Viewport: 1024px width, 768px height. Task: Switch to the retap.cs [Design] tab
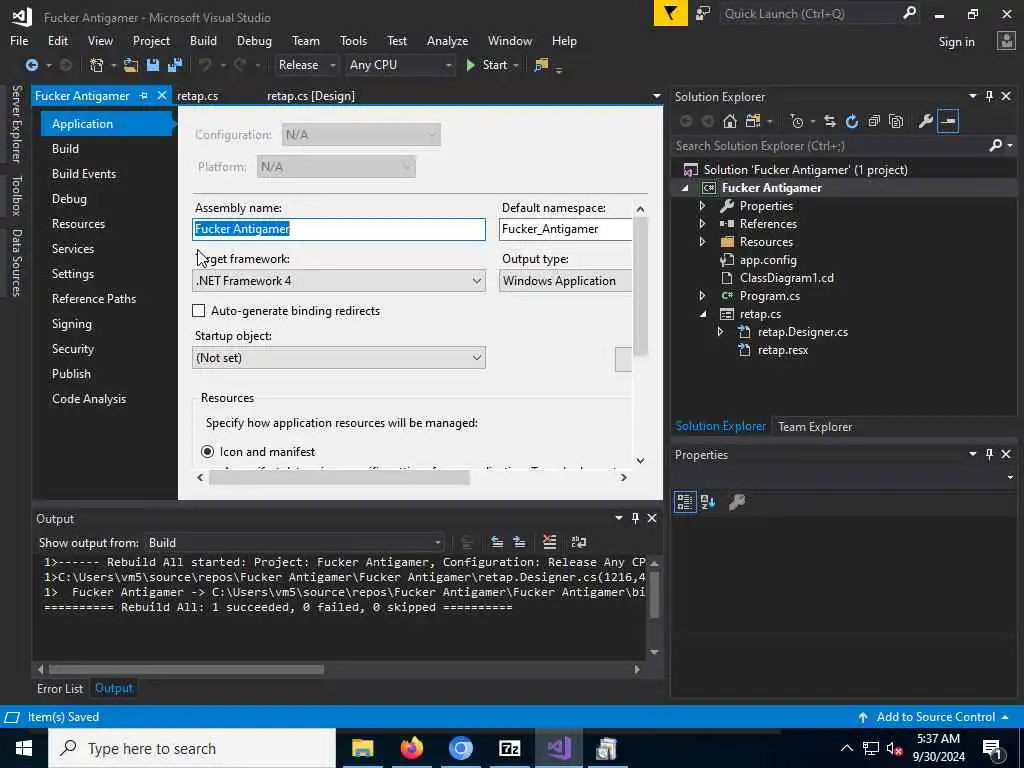(311, 96)
